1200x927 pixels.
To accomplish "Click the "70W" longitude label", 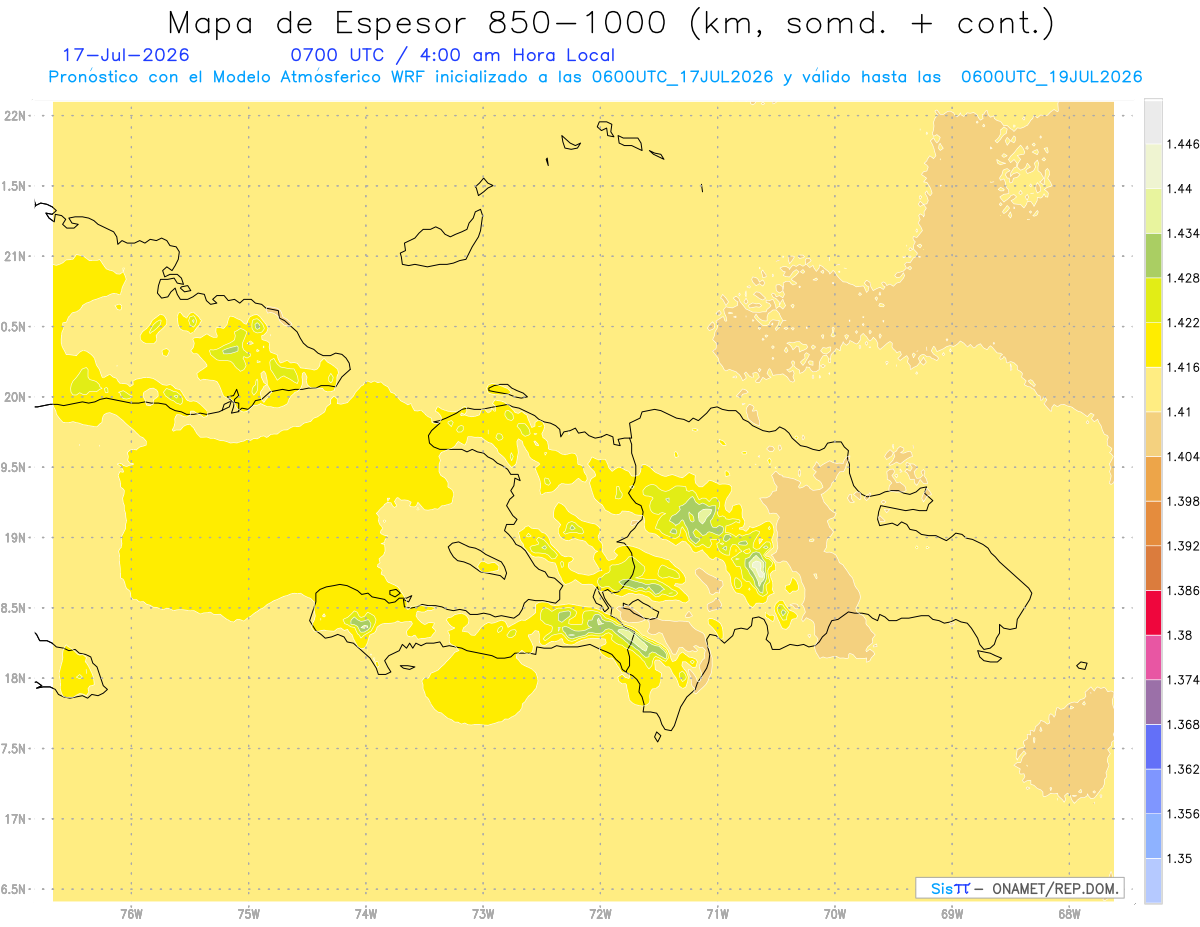I will (834, 914).
